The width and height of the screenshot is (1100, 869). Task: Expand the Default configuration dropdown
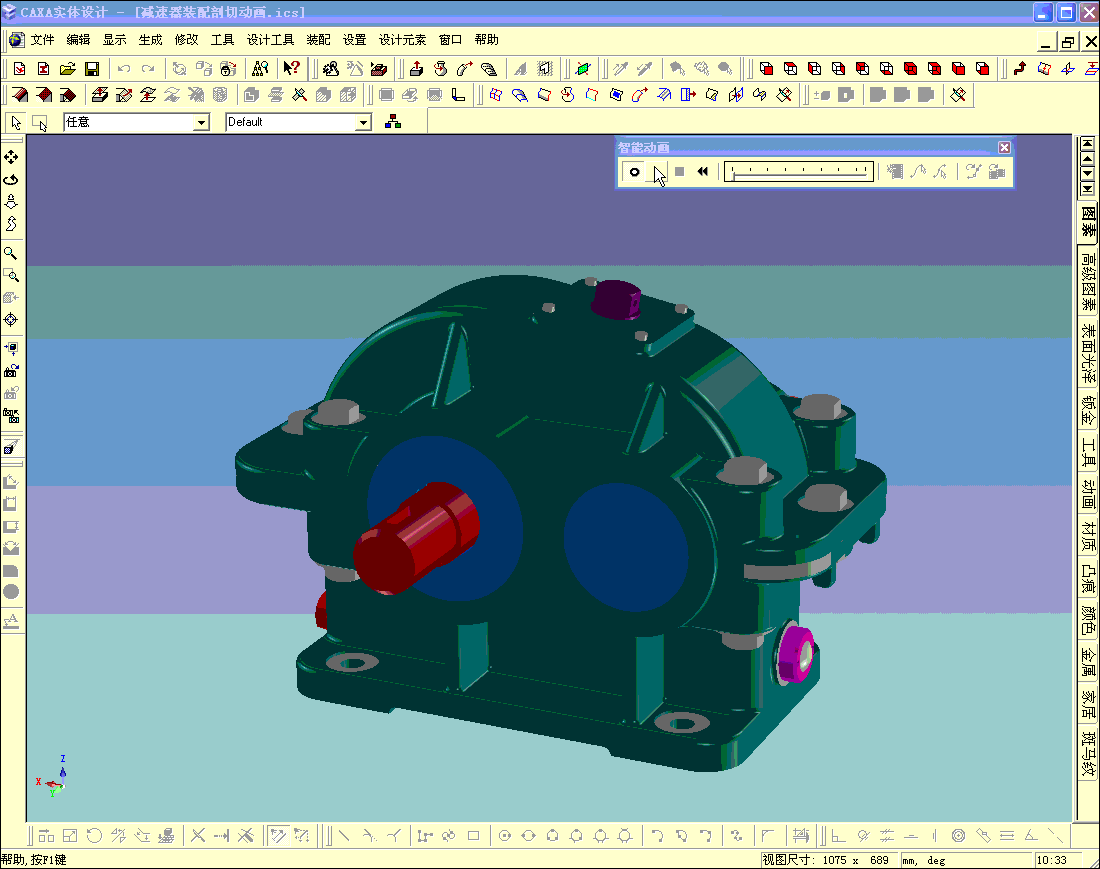[363, 123]
